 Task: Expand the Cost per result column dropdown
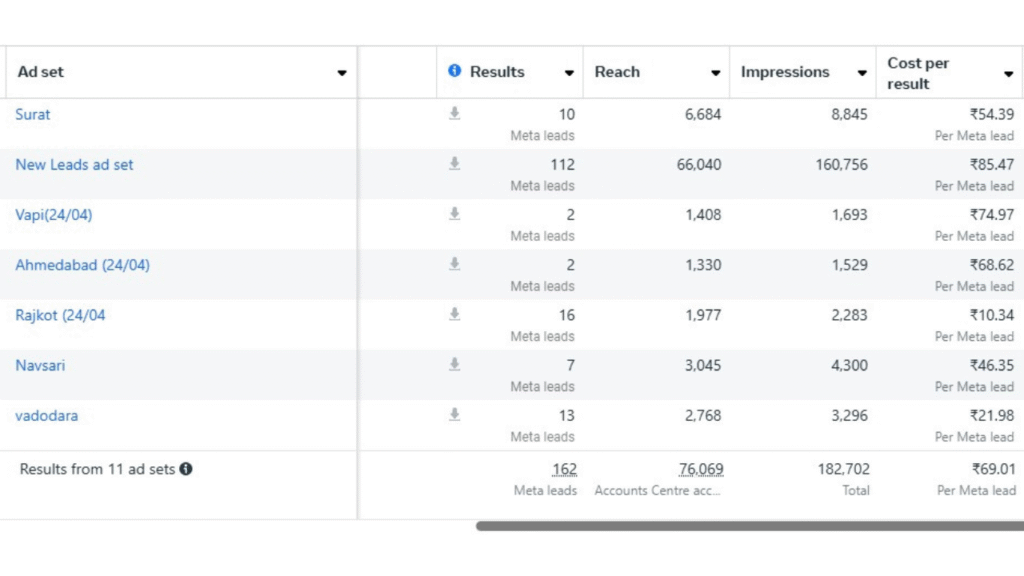point(1008,74)
